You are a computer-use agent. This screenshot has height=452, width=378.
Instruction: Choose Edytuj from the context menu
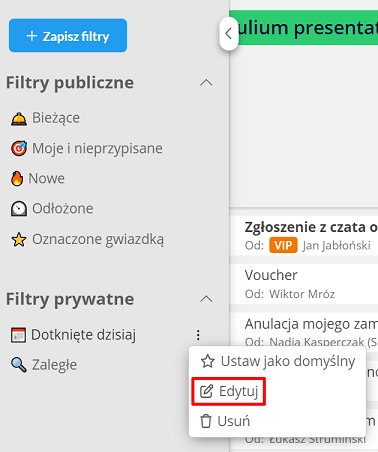[229, 391]
